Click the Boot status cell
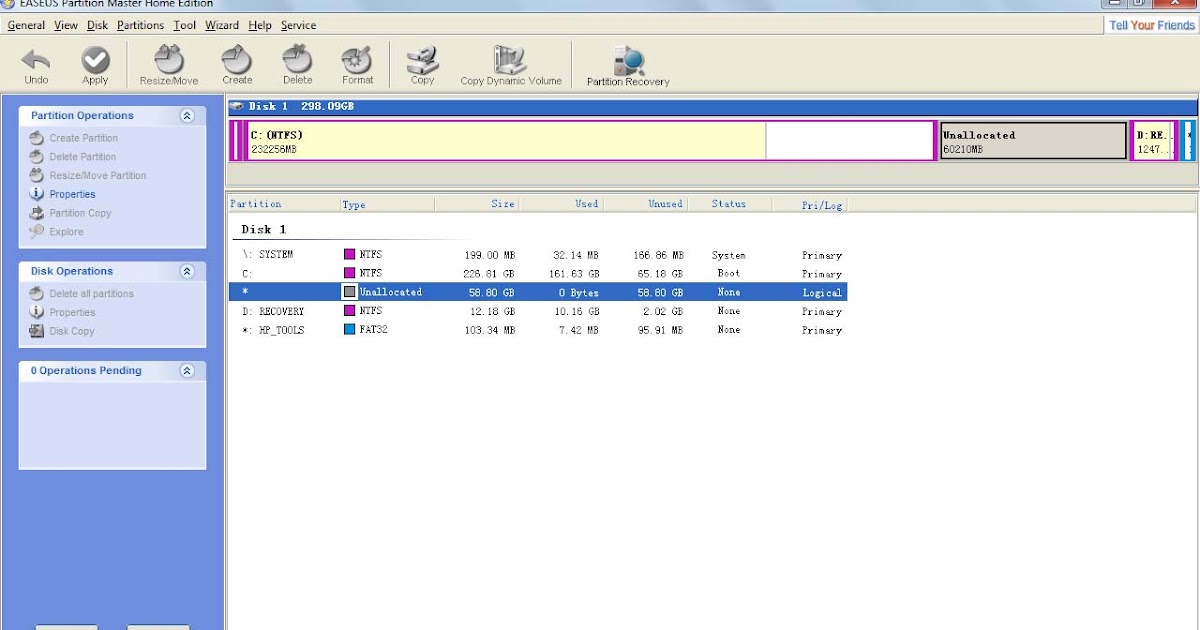The height and width of the screenshot is (630, 1200). [729, 273]
